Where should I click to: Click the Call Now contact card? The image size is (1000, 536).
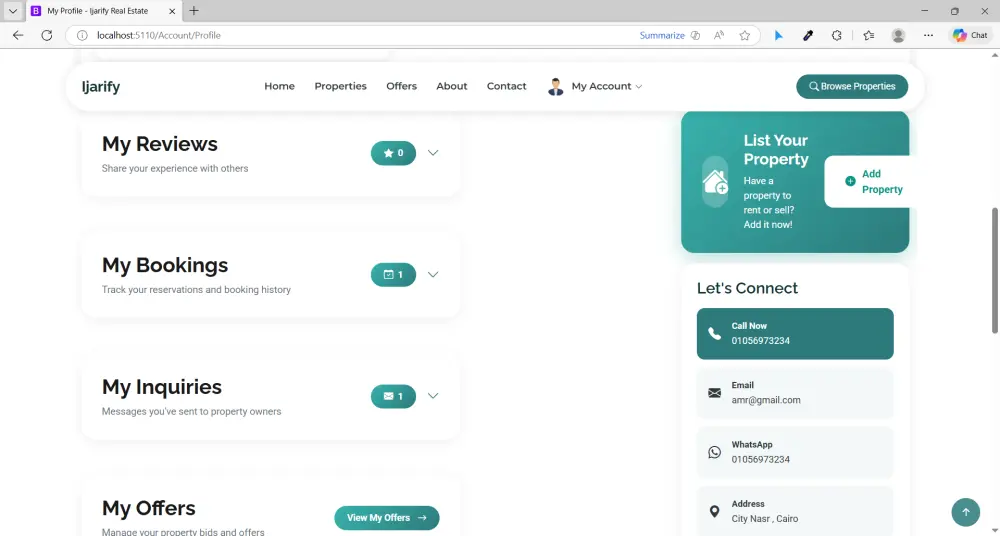[795, 334]
